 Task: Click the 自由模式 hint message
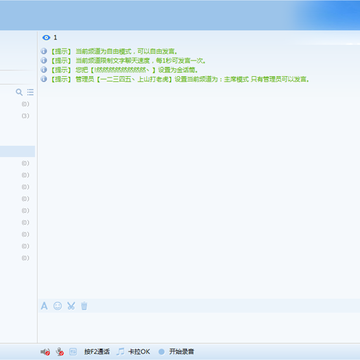(x=114, y=52)
